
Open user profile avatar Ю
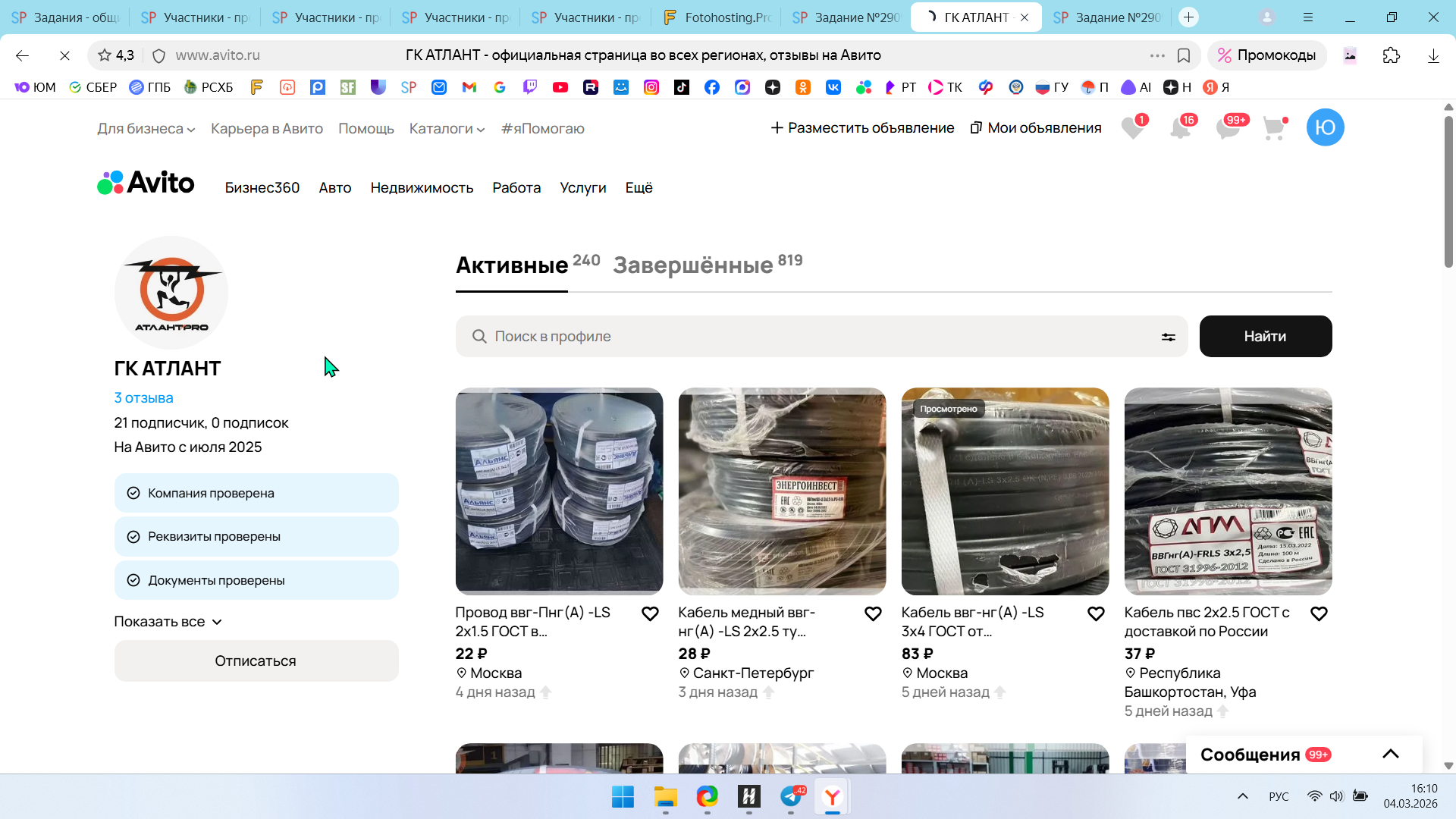point(1325,127)
